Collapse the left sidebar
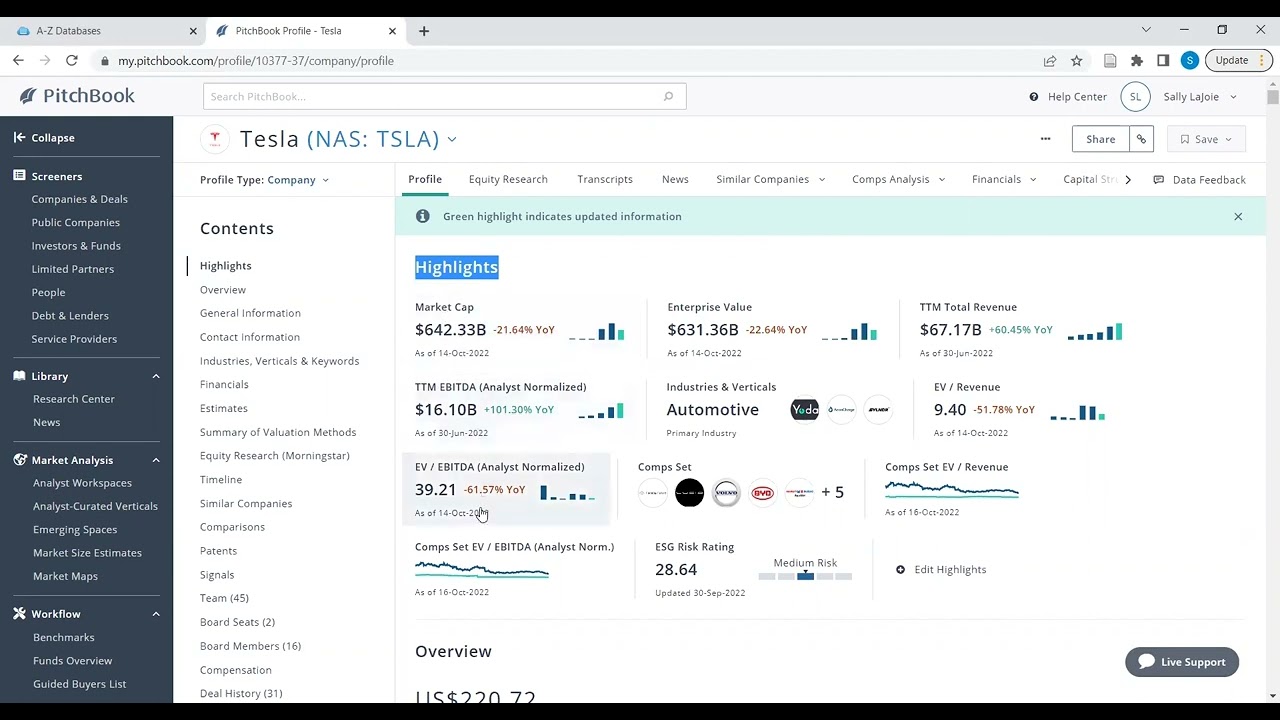 click(x=44, y=138)
